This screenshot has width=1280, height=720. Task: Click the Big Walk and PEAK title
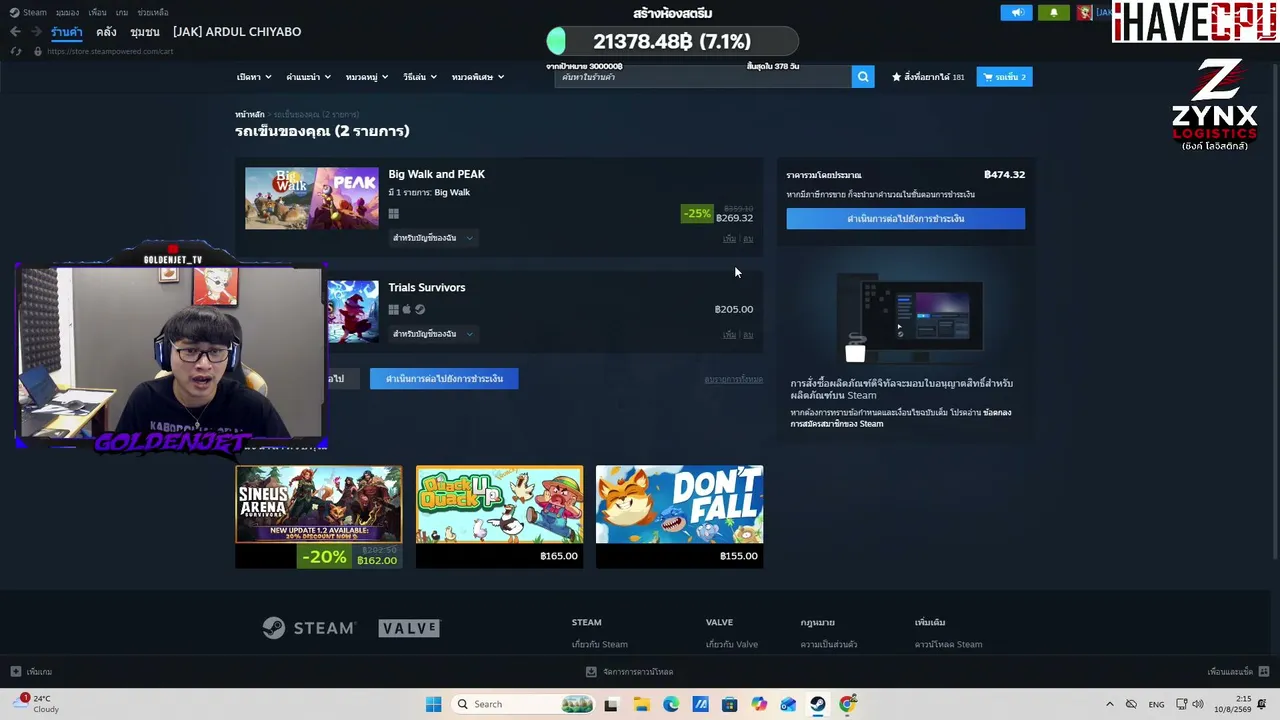point(437,174)
